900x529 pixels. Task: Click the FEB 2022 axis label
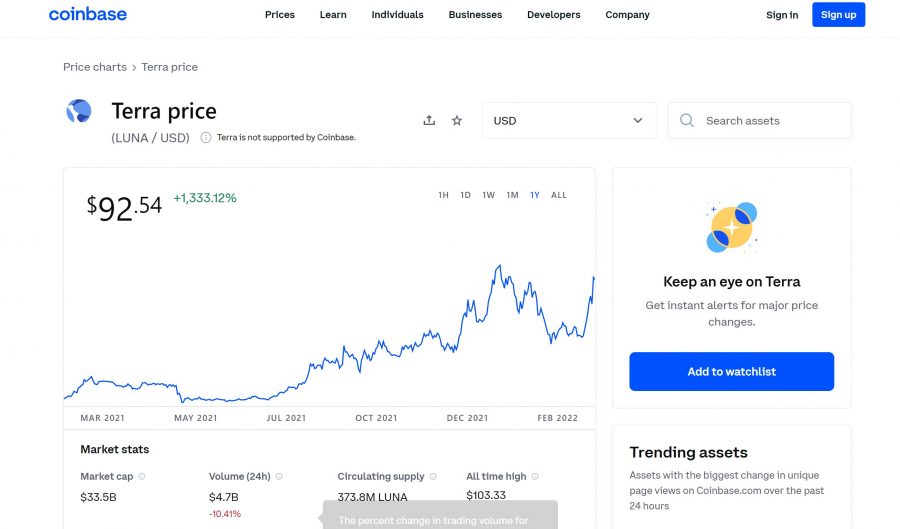click(x=557, y=418)
